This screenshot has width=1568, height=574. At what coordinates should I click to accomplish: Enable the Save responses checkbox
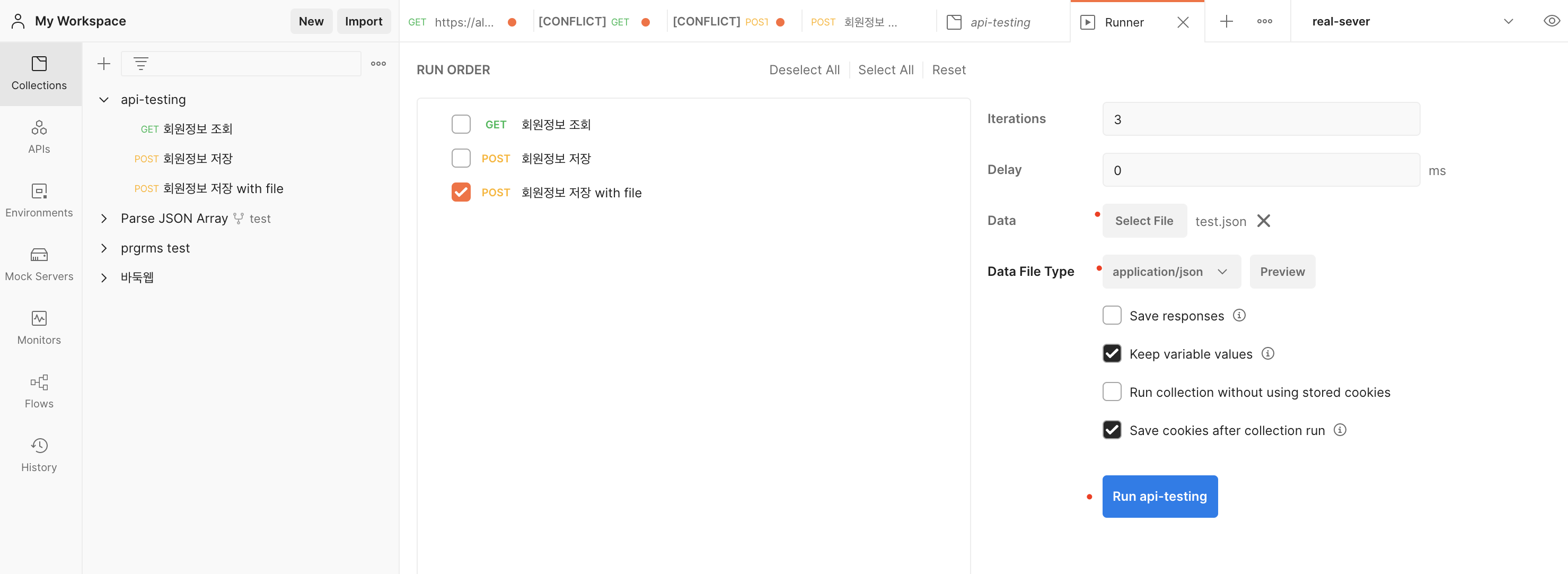click(x=1112, y=315)
